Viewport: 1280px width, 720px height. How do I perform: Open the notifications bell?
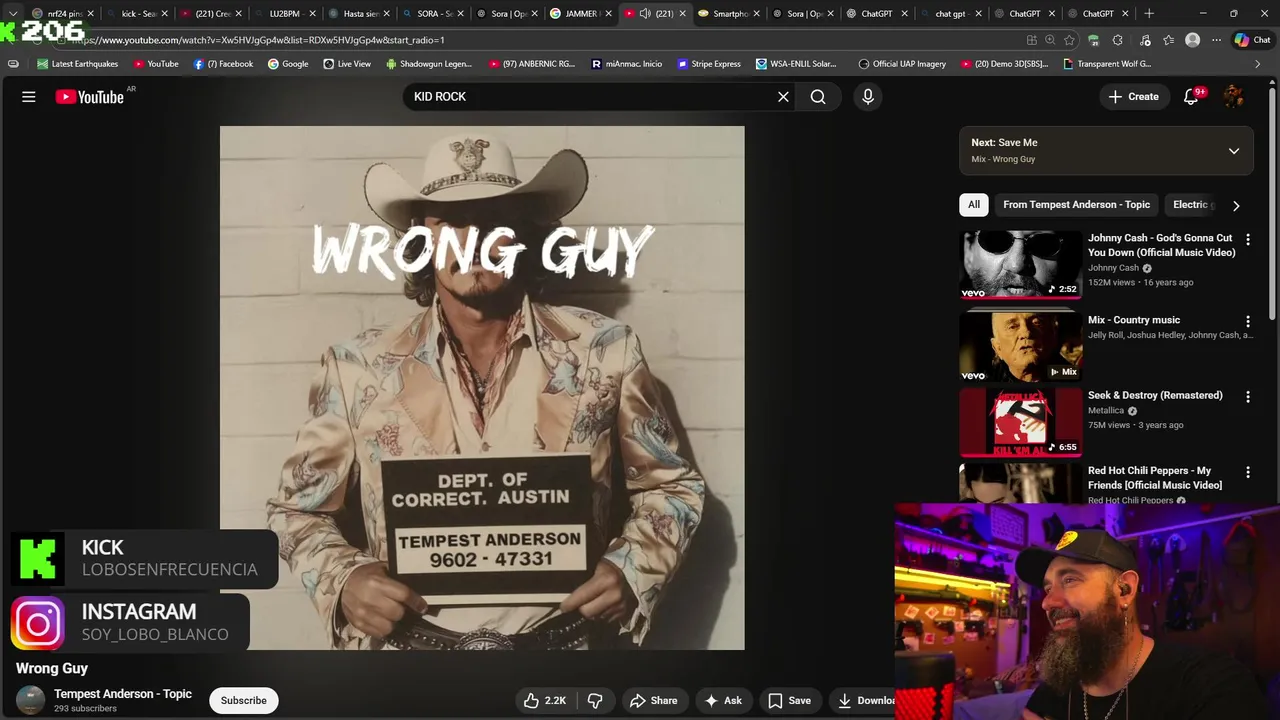click(1191, 97)
